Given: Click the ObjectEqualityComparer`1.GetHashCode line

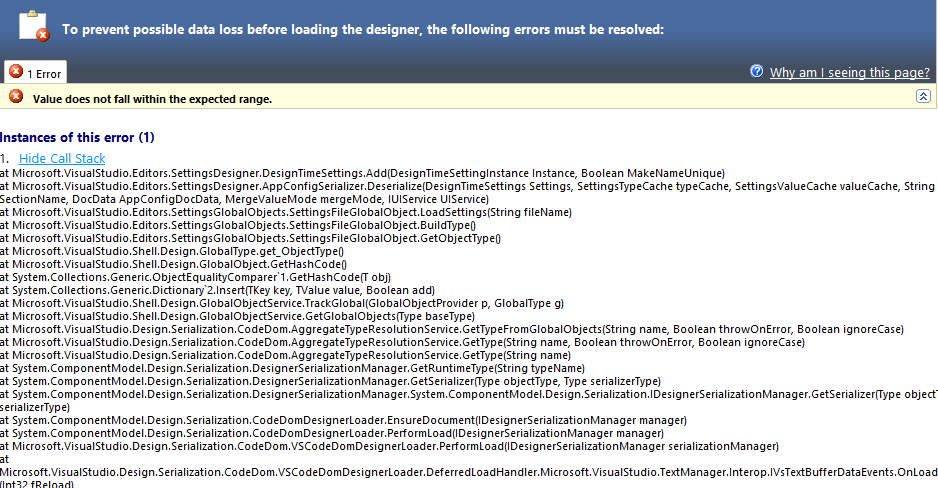Looking at the screenshot, I should click(x=196, y=277).
